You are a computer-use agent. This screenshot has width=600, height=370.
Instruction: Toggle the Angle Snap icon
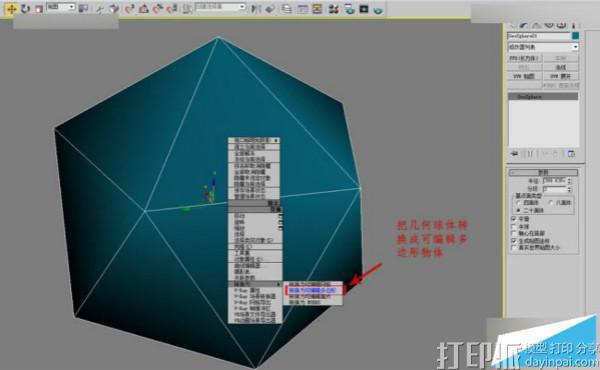coord(144,9)
